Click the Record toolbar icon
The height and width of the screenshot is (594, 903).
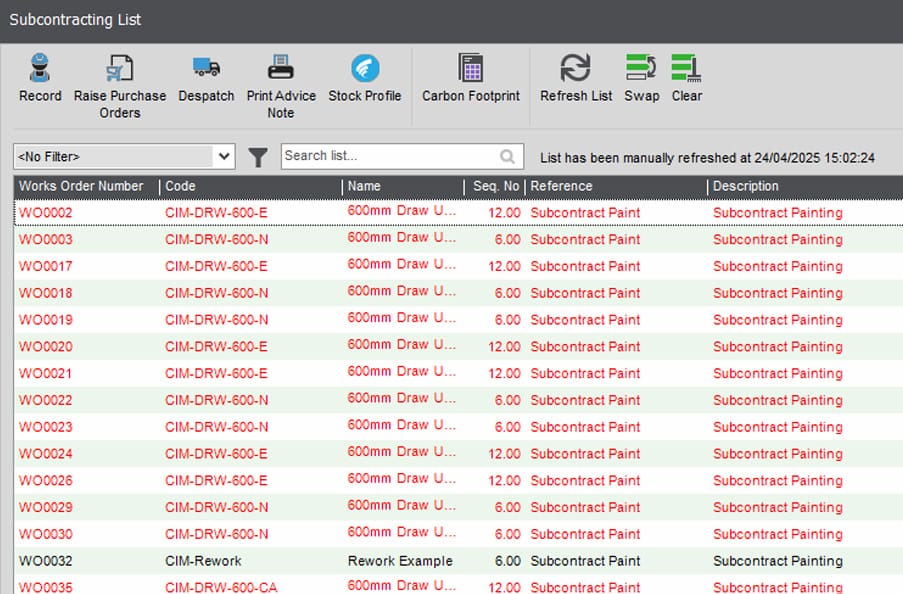tap(40, 68)
